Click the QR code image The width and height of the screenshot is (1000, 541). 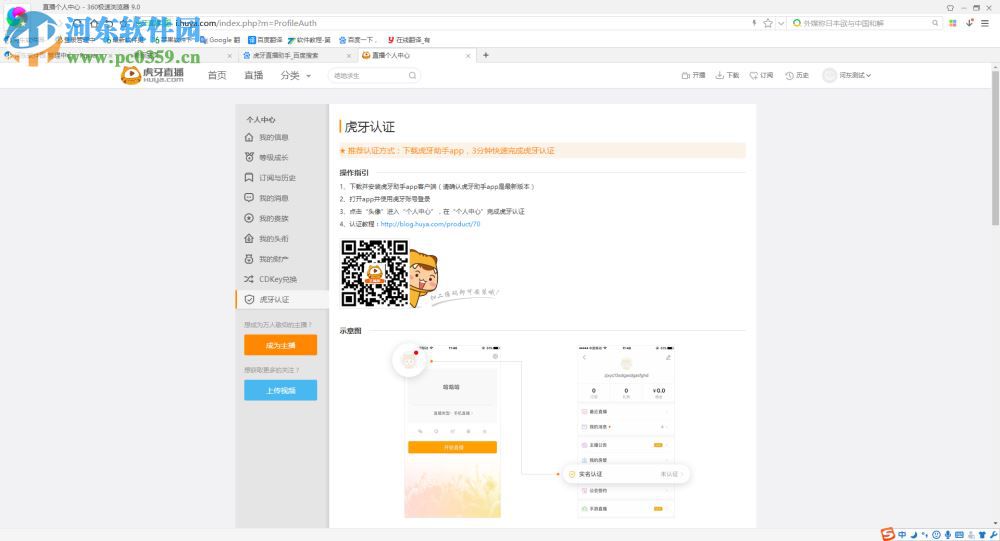(x=374, y=273)
